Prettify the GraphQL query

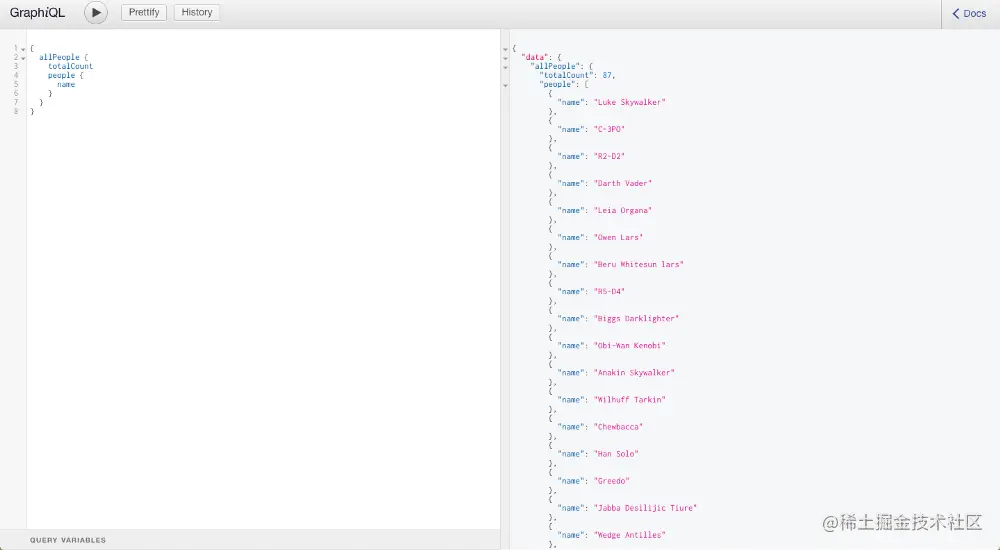pos(144,12)
